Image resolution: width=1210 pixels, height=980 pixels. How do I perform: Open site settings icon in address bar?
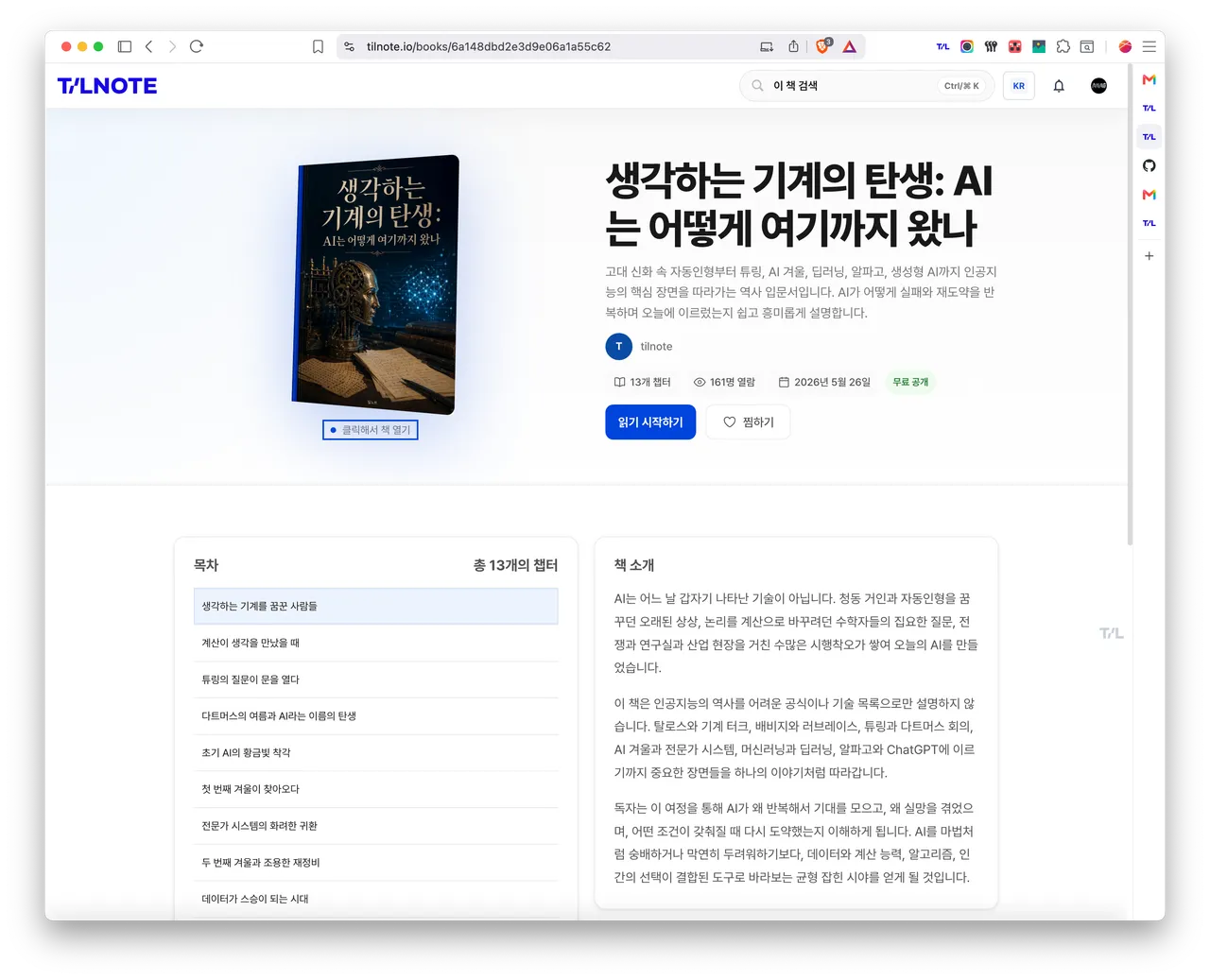click(x=350, y=46)
